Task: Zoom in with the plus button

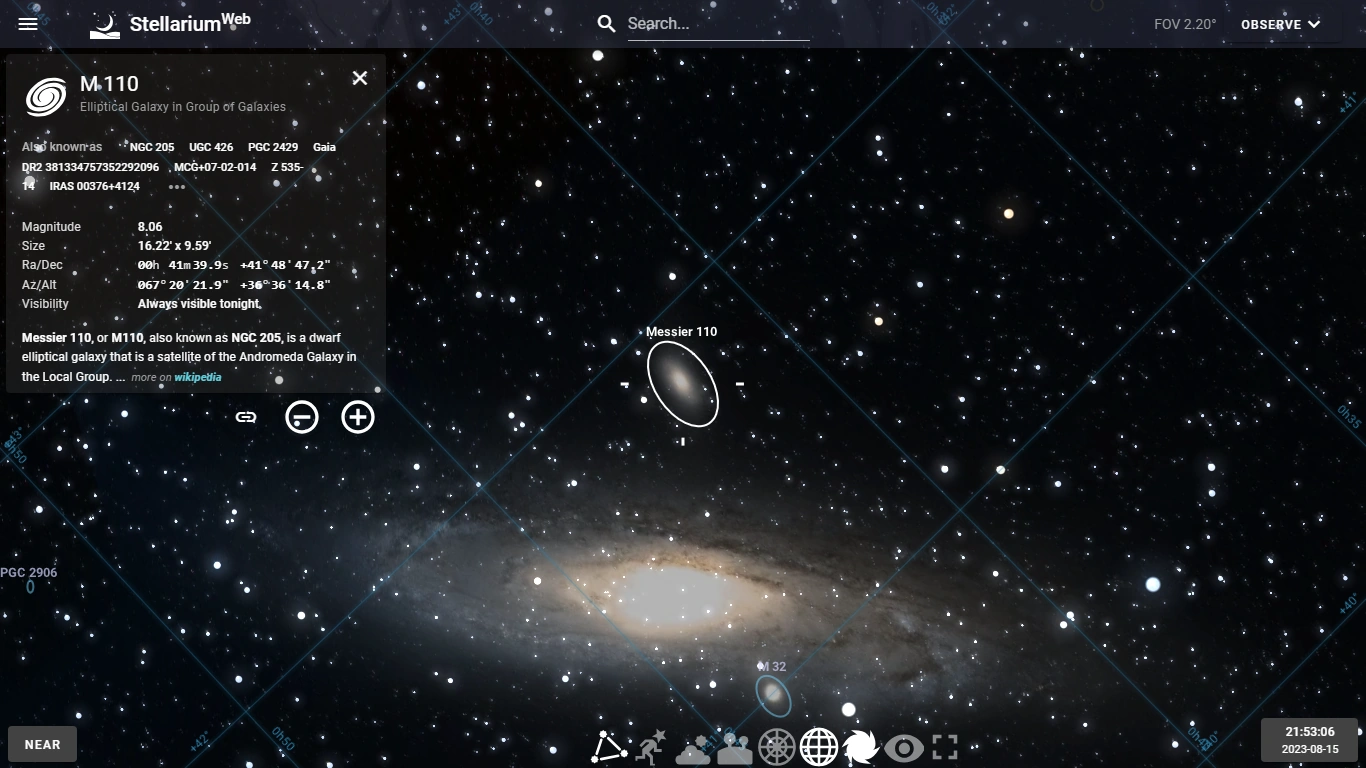Action: pos(358,417)
